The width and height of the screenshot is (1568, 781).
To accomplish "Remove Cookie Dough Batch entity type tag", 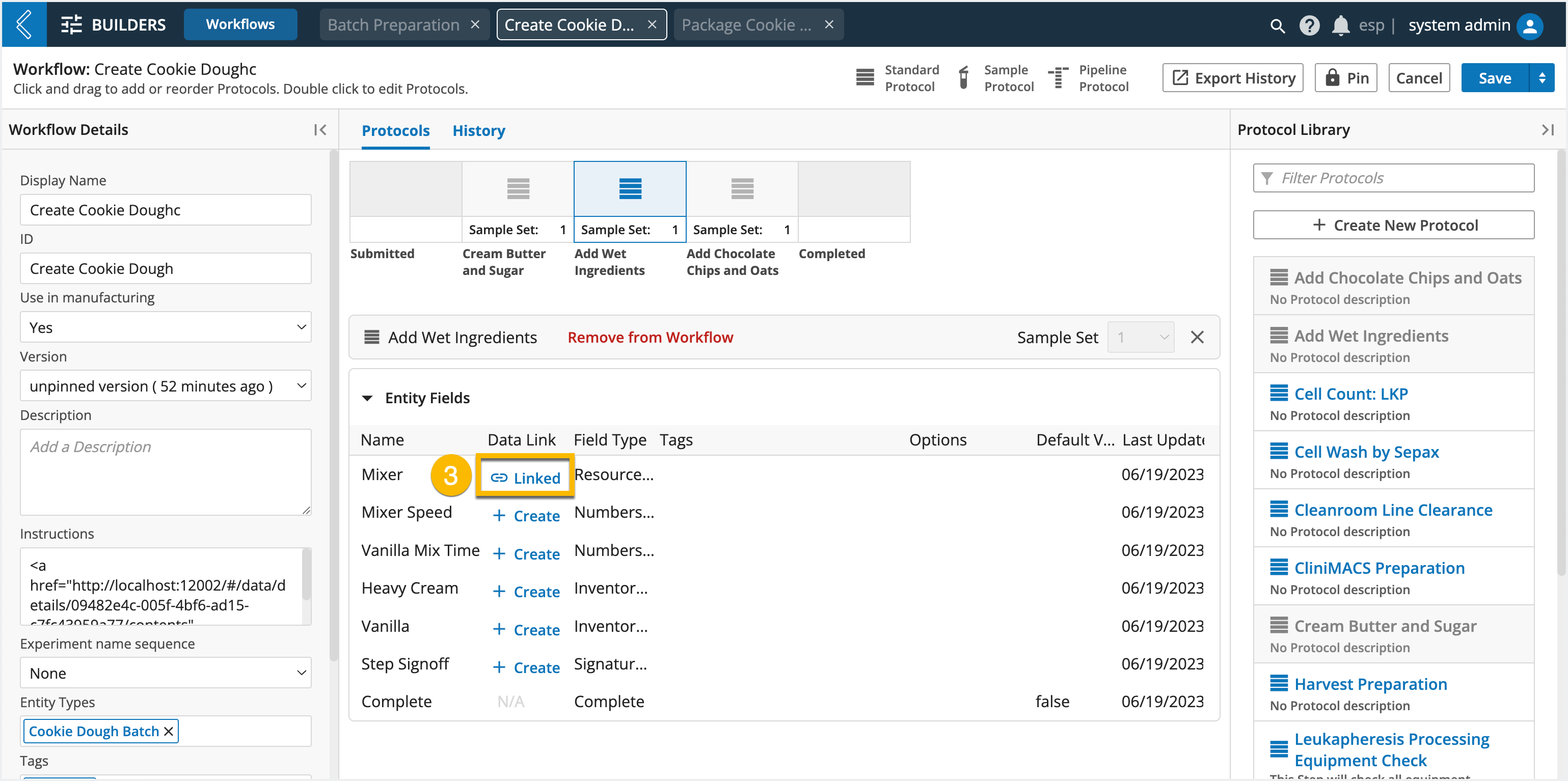I will point(169,731).
